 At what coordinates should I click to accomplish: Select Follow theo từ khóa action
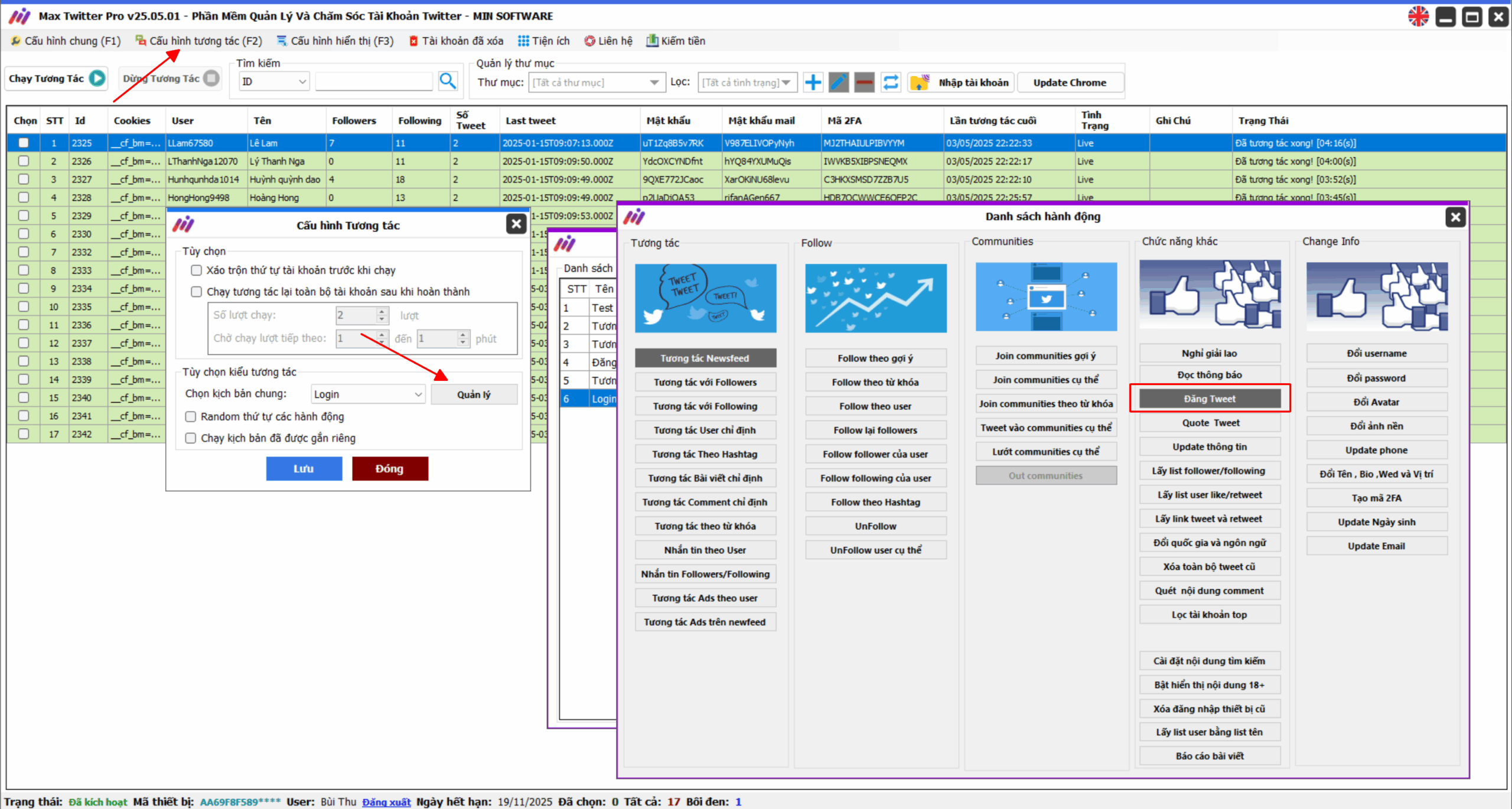(875, 382)
